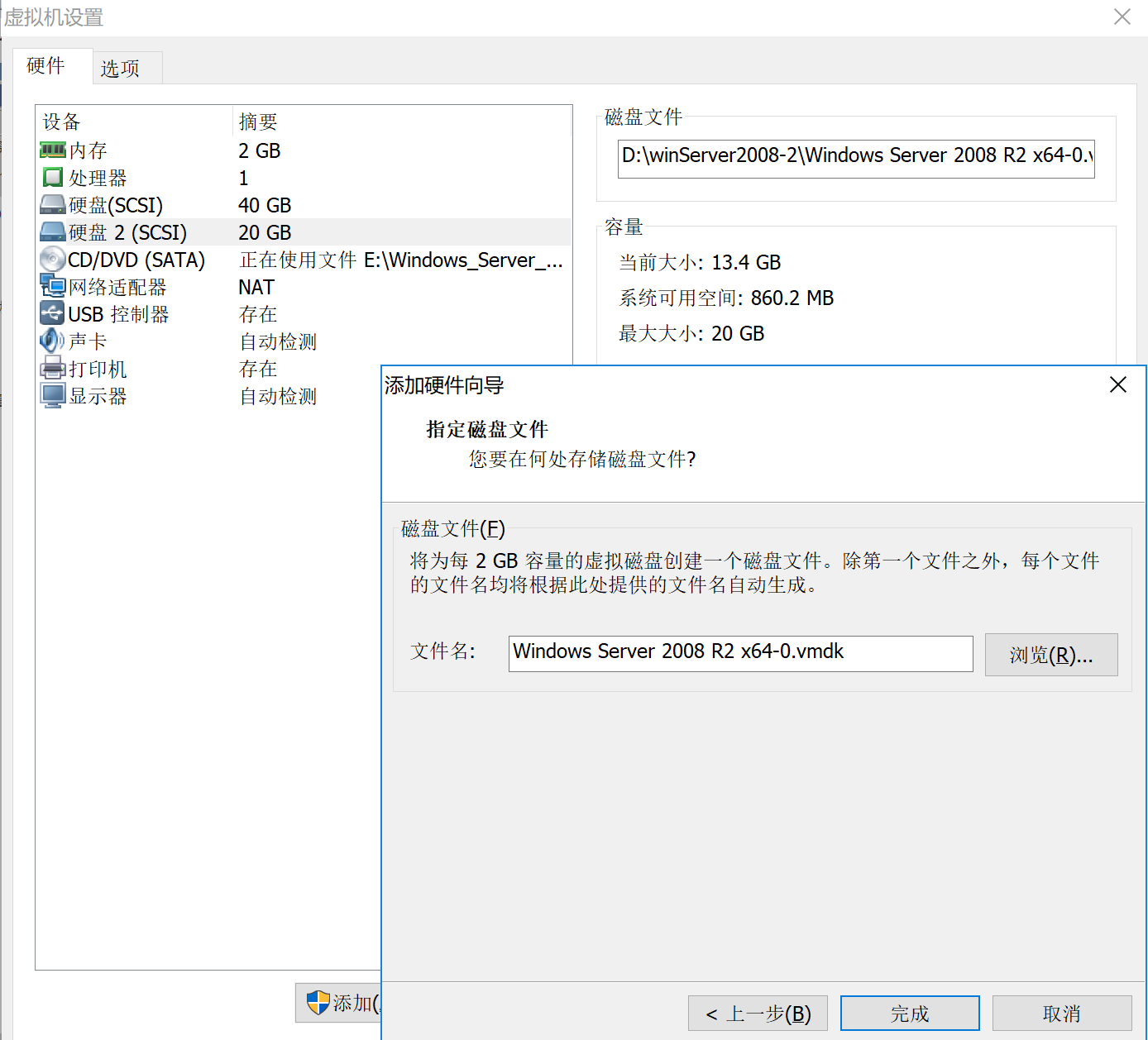Click the 完成 button in wizard
Image resolution: width=1148 pixels, height=1040 pixels.
(x=910, y=1014)
